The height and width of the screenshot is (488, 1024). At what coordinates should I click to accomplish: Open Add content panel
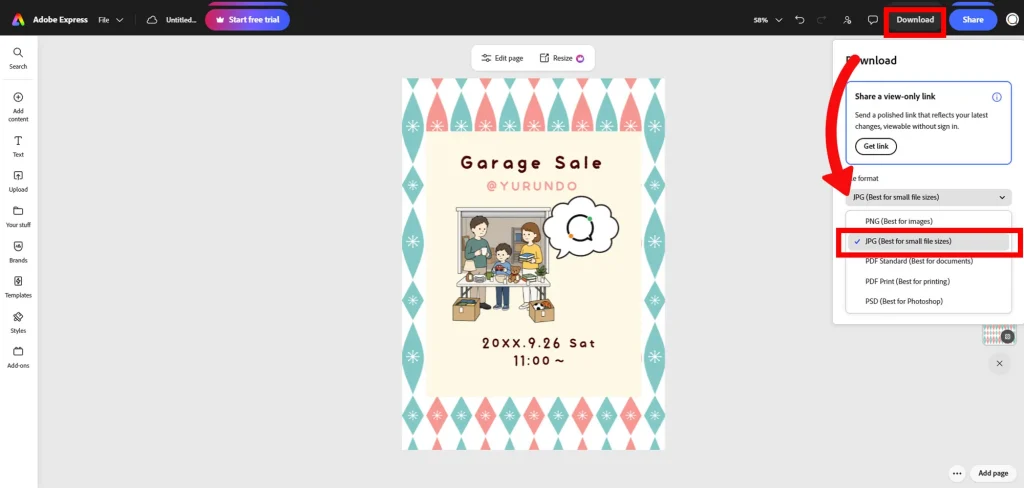pos(18,107)
